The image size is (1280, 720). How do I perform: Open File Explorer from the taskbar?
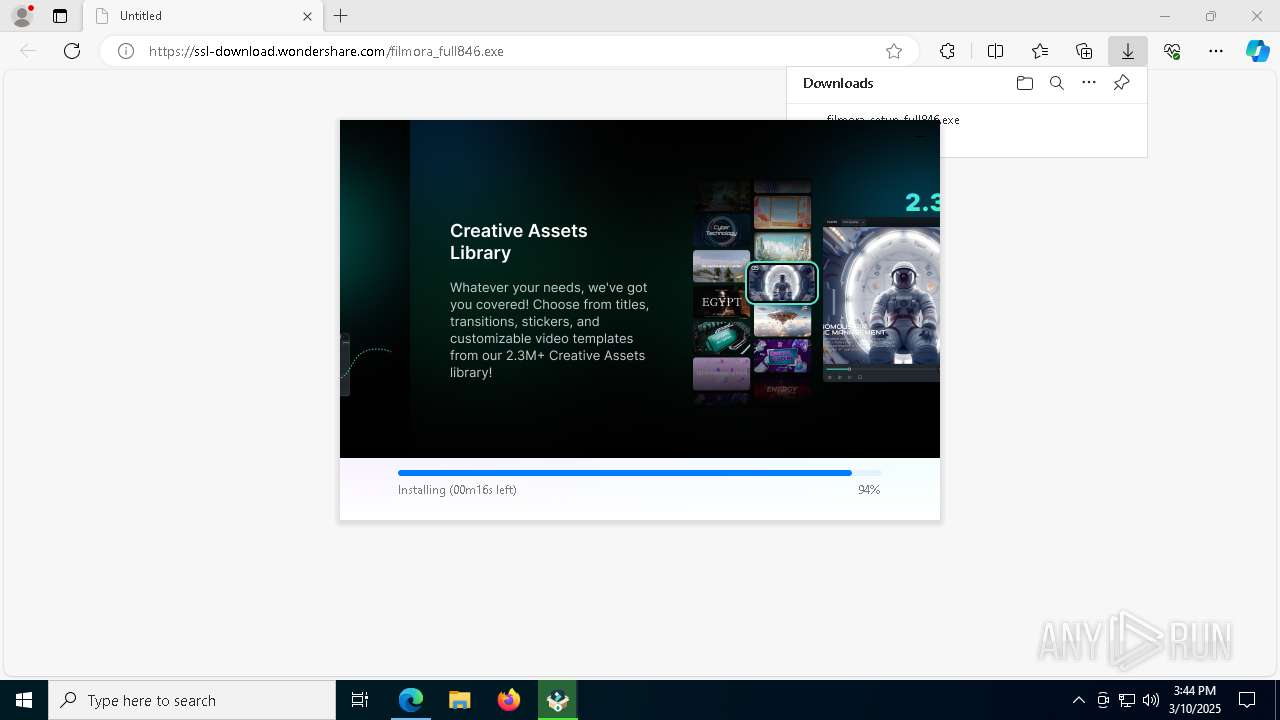pos(460,700)
